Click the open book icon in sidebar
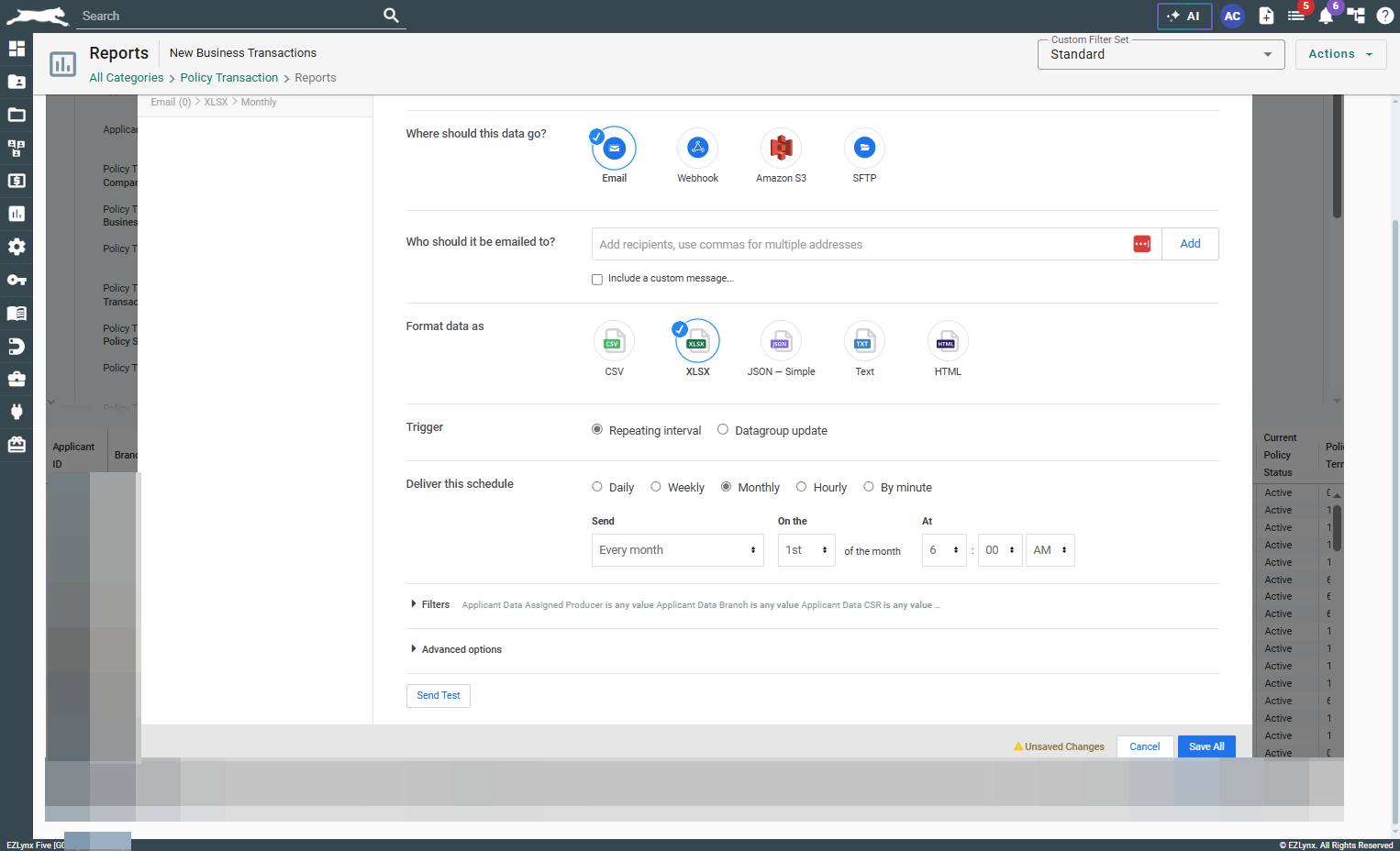Viewport: 1400px width, 851px height. [x=17, y=313]
